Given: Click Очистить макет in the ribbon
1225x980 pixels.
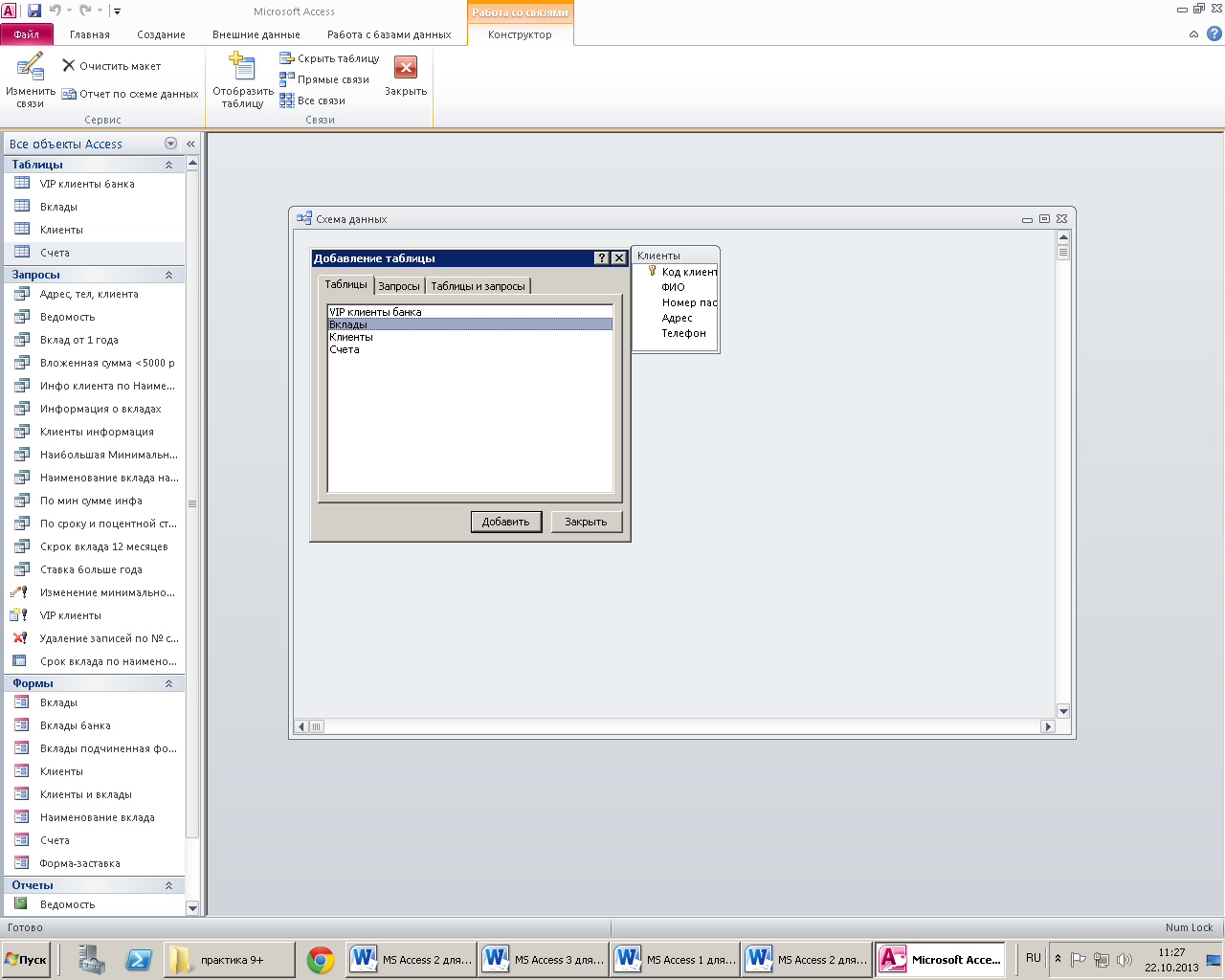Looking at the screenshot, I should 111,66.
